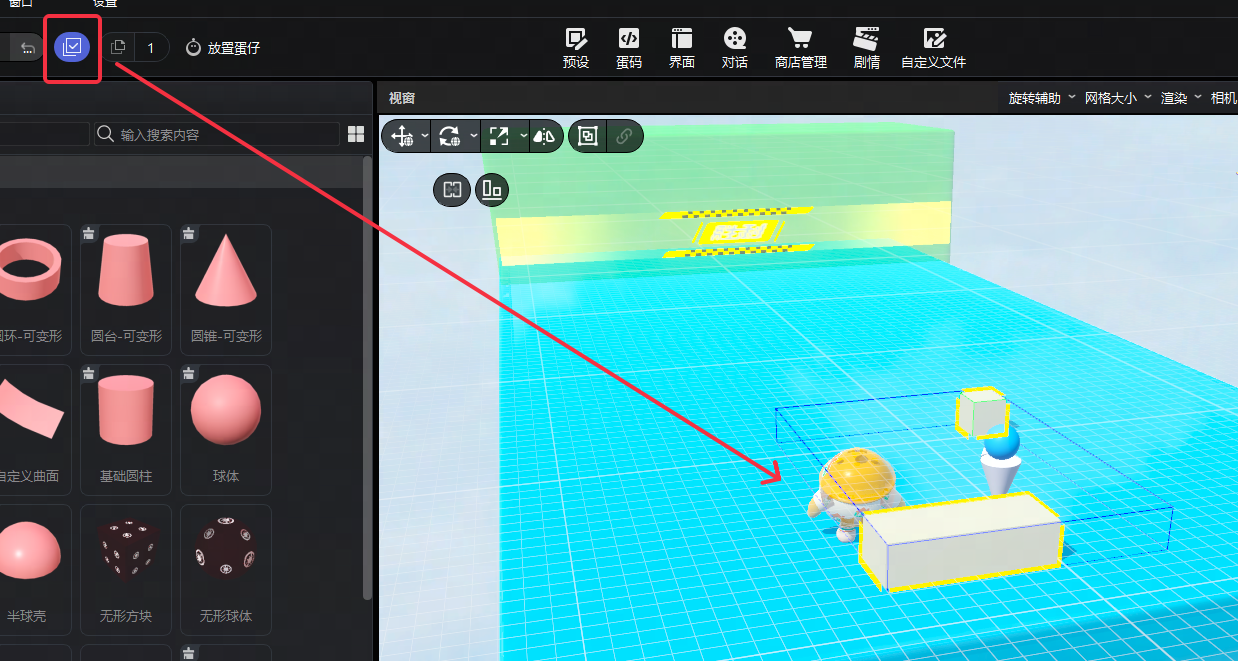1238x661 pixels.
Task: Open the 蛋码 code editor
Action: coord(629,48)
